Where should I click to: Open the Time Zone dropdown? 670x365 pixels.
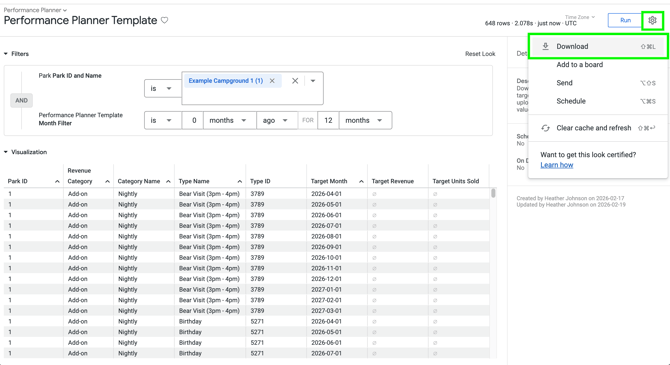pos(580,17)
